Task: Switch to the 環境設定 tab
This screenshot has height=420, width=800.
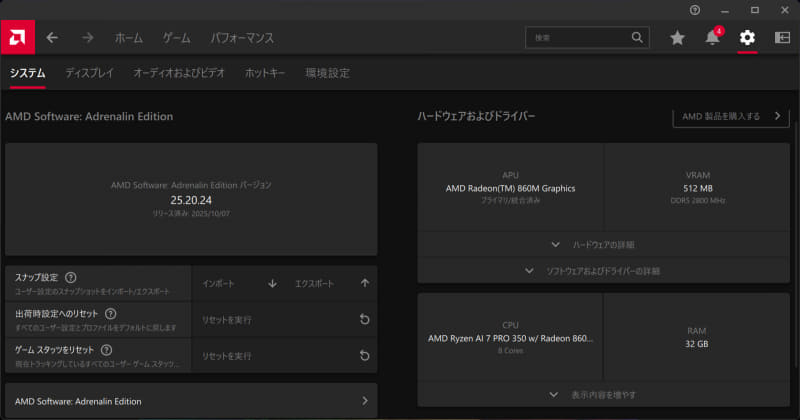Action: (328, 73)
